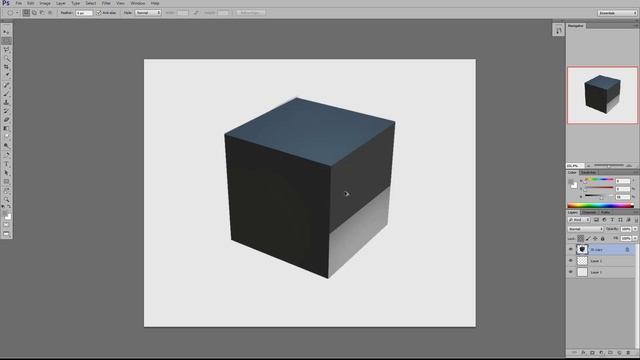Select the Gradient tool
640x360 pixels.
(6, 128)
